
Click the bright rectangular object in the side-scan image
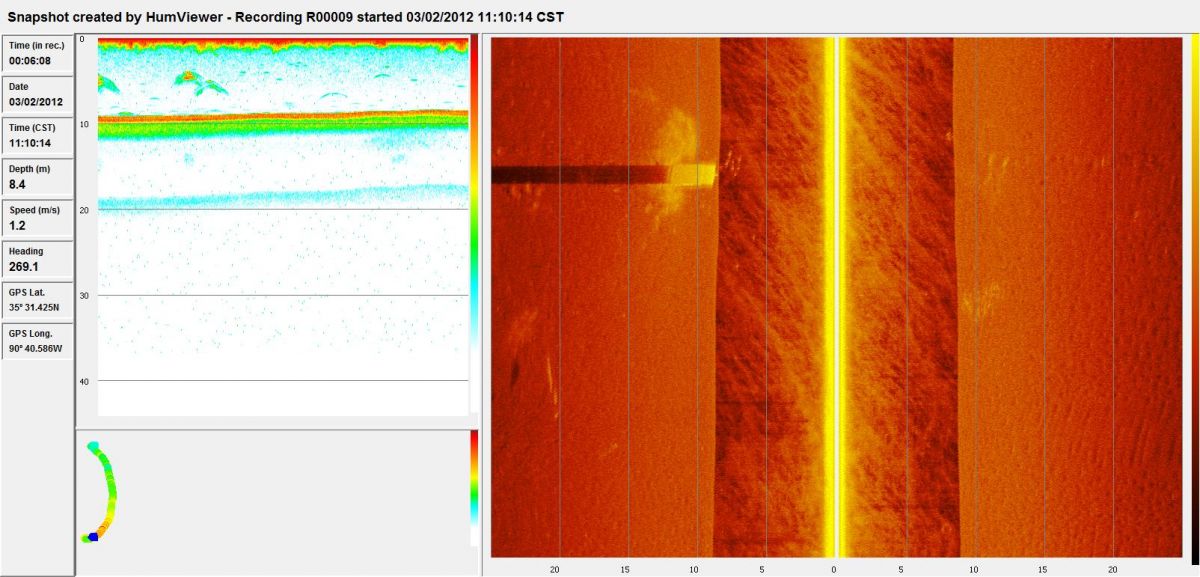[x=693, y=175]
